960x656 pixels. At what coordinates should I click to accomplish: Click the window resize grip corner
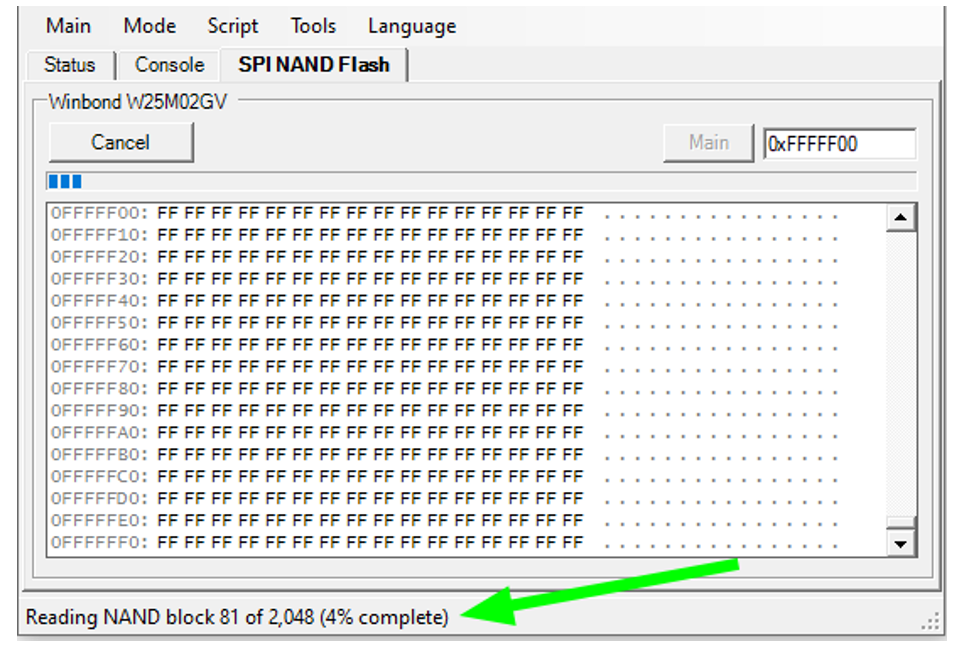(x=931, y=622)
